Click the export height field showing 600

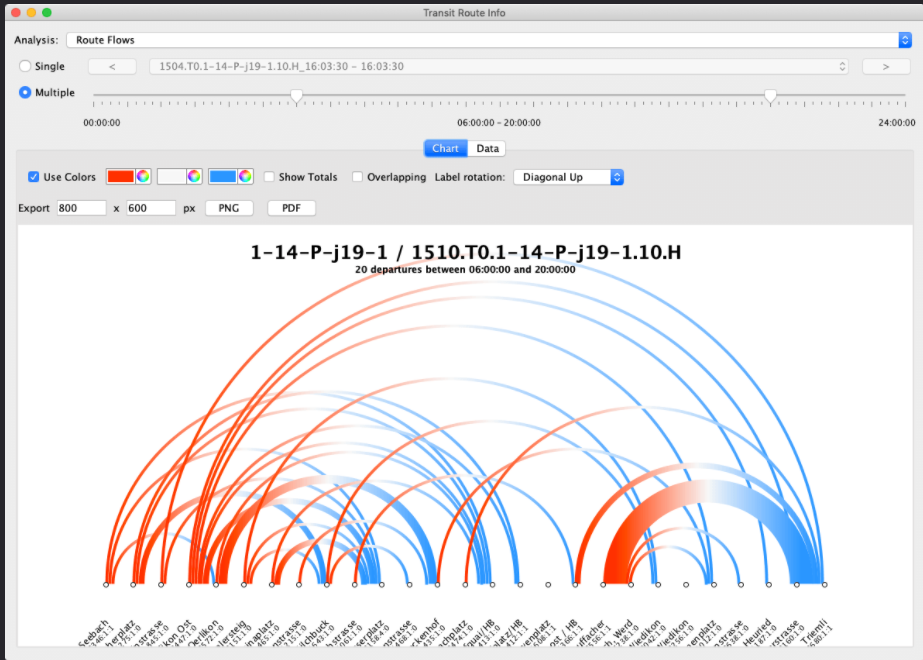pyautogui.click(x=151, y=208)
